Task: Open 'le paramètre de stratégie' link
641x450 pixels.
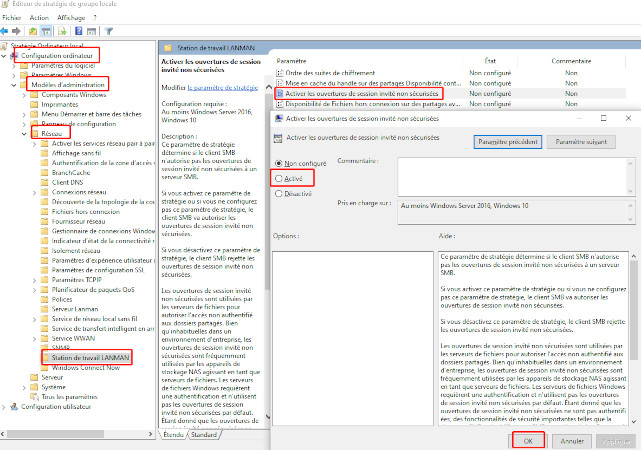Action: 223,87
